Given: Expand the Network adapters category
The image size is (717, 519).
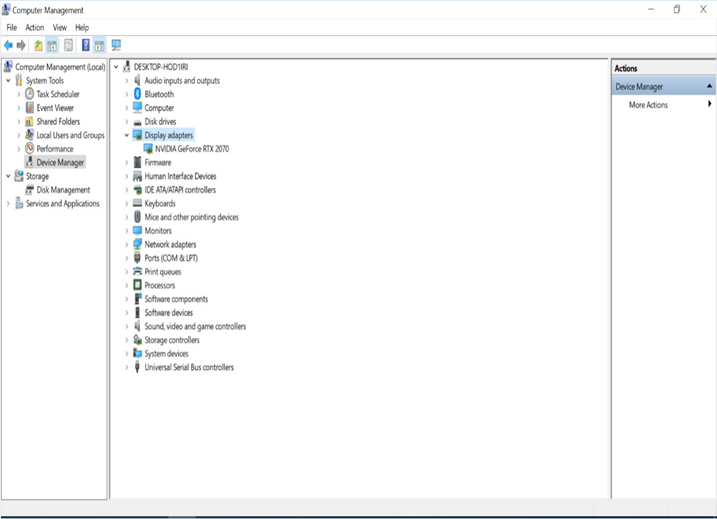Looking at the screenshot, I should tap(126, 244).
